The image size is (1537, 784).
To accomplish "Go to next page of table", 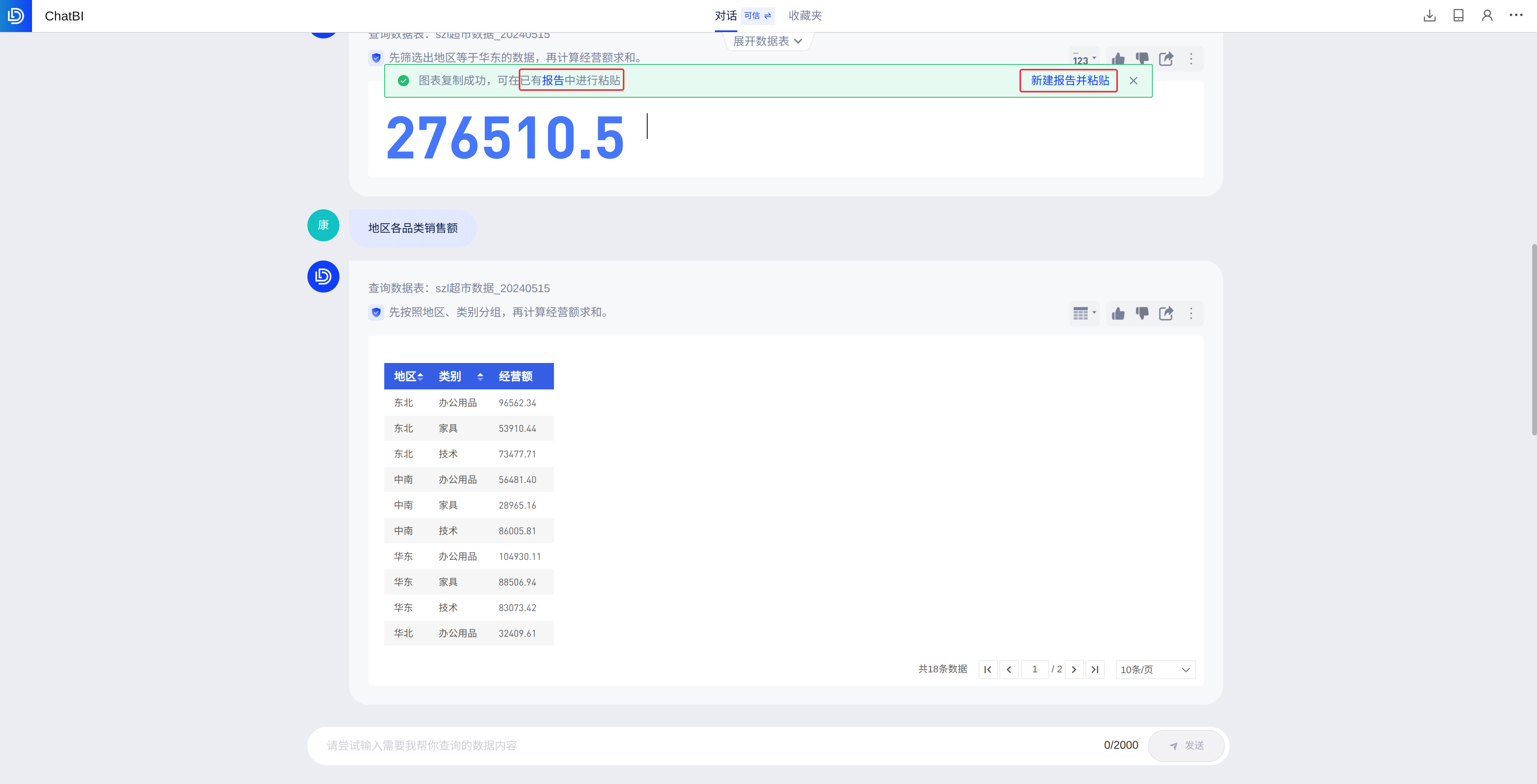I will tap(1074, 670).
